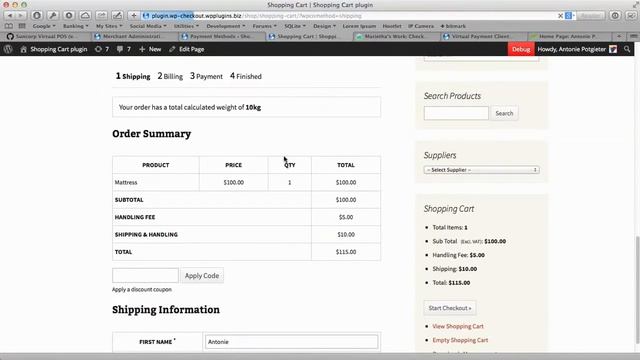Click the $115.00 total in order summary table

(x=346, y=252)
